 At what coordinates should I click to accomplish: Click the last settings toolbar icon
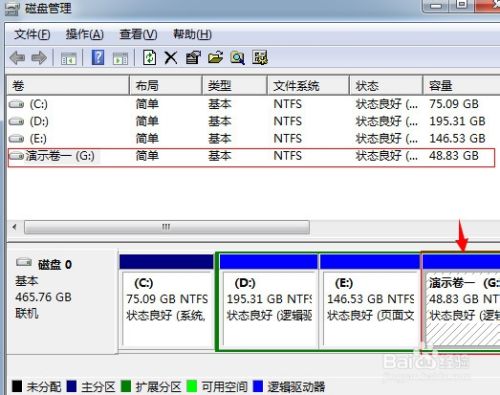260,58
